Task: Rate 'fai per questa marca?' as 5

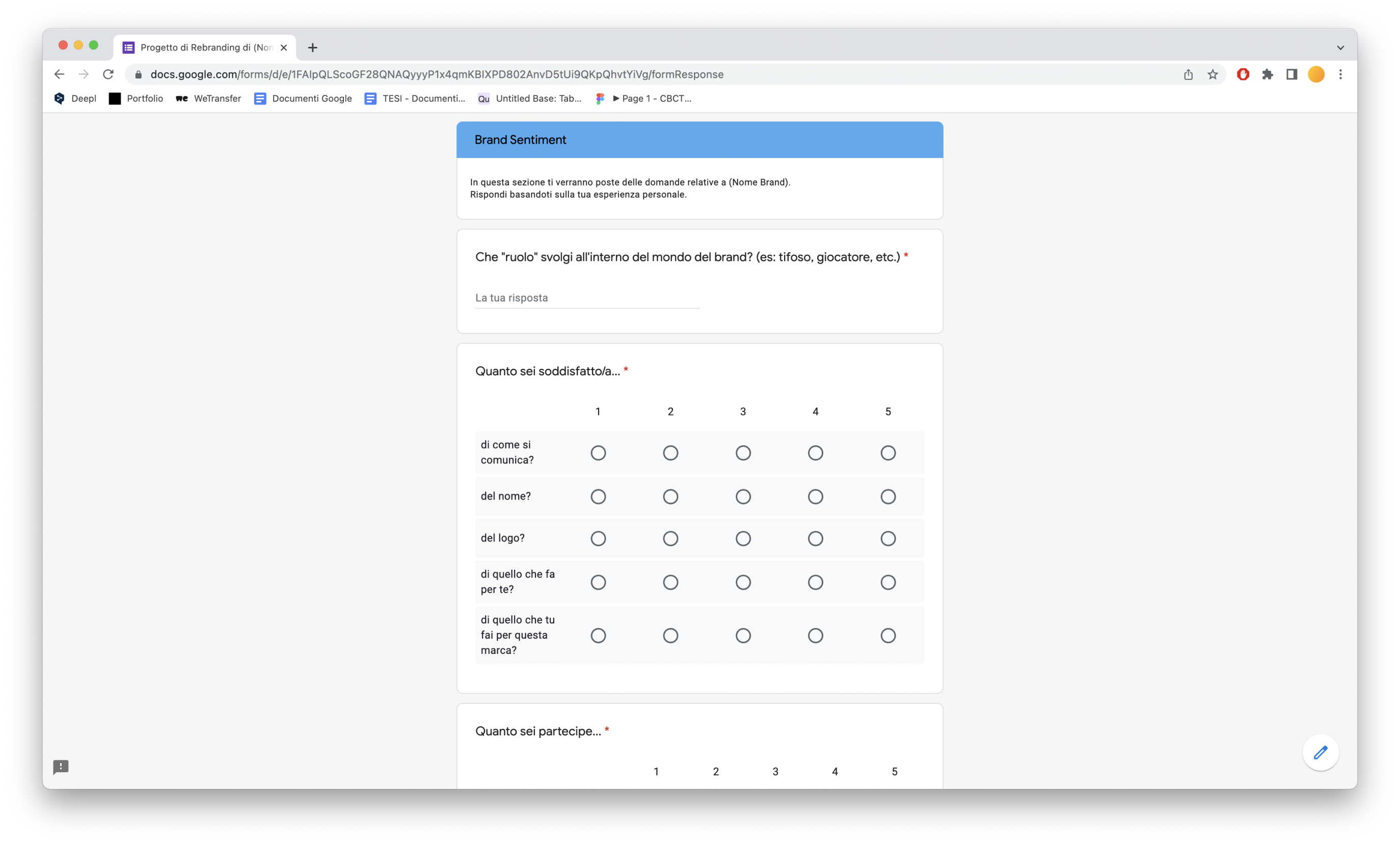Action: click(x=887, y=636)
